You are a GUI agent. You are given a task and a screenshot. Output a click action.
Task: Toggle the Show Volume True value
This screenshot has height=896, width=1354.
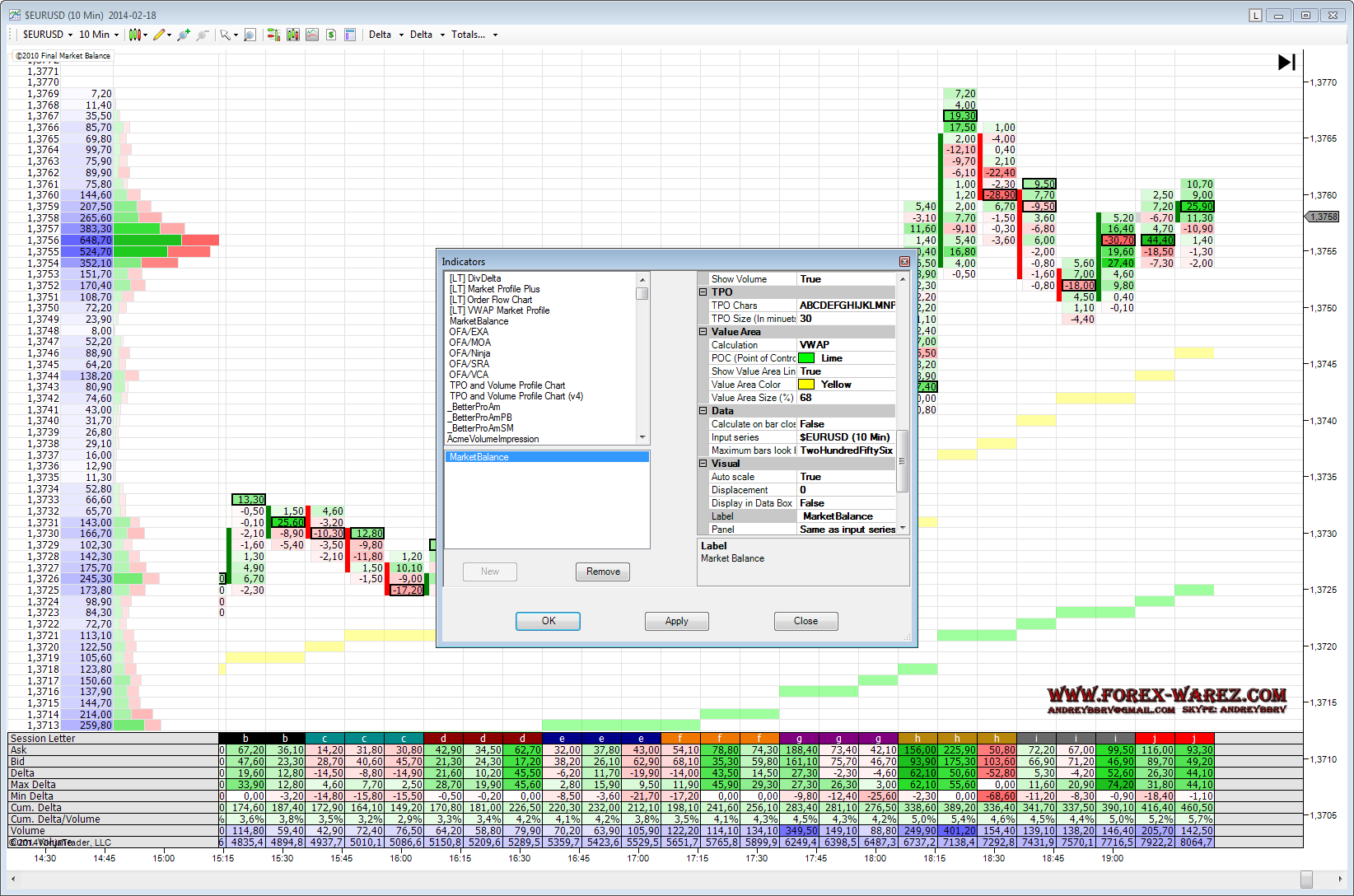pos(845,279)
